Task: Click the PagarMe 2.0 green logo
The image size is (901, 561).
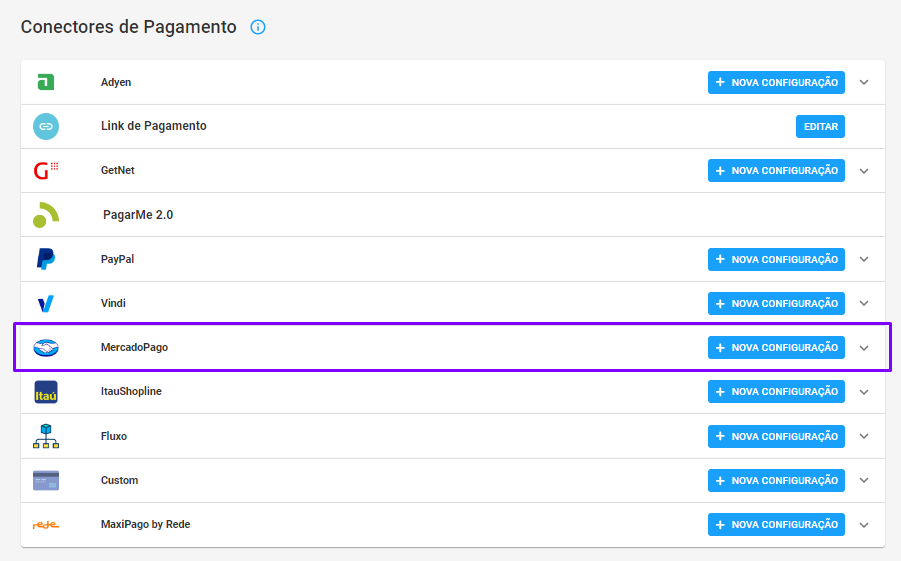Action: click(x=46, y=215)
